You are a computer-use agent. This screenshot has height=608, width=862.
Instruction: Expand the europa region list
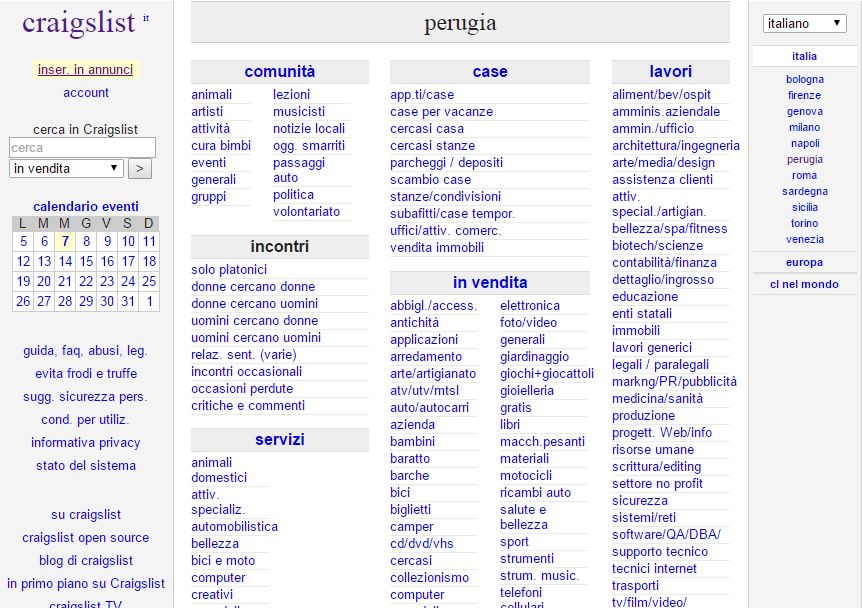pyautogui.click(x=804, y=263)
